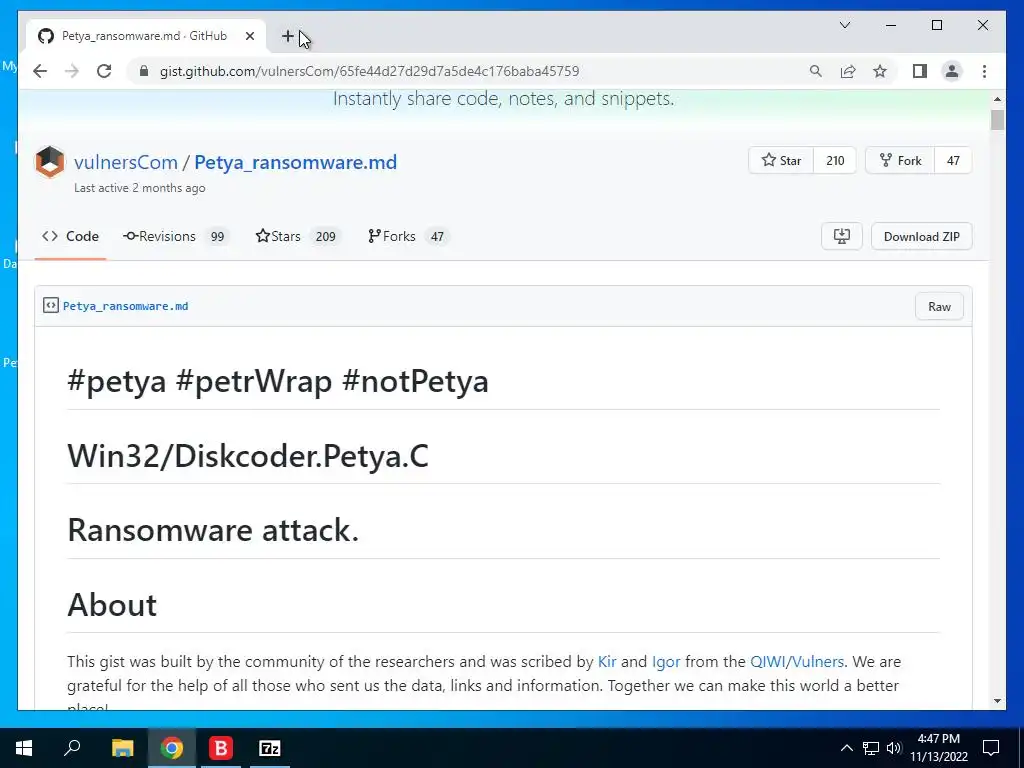Open the network tray icon
The height and width of the screenshot is (768, 1024).
pos(871,748)
